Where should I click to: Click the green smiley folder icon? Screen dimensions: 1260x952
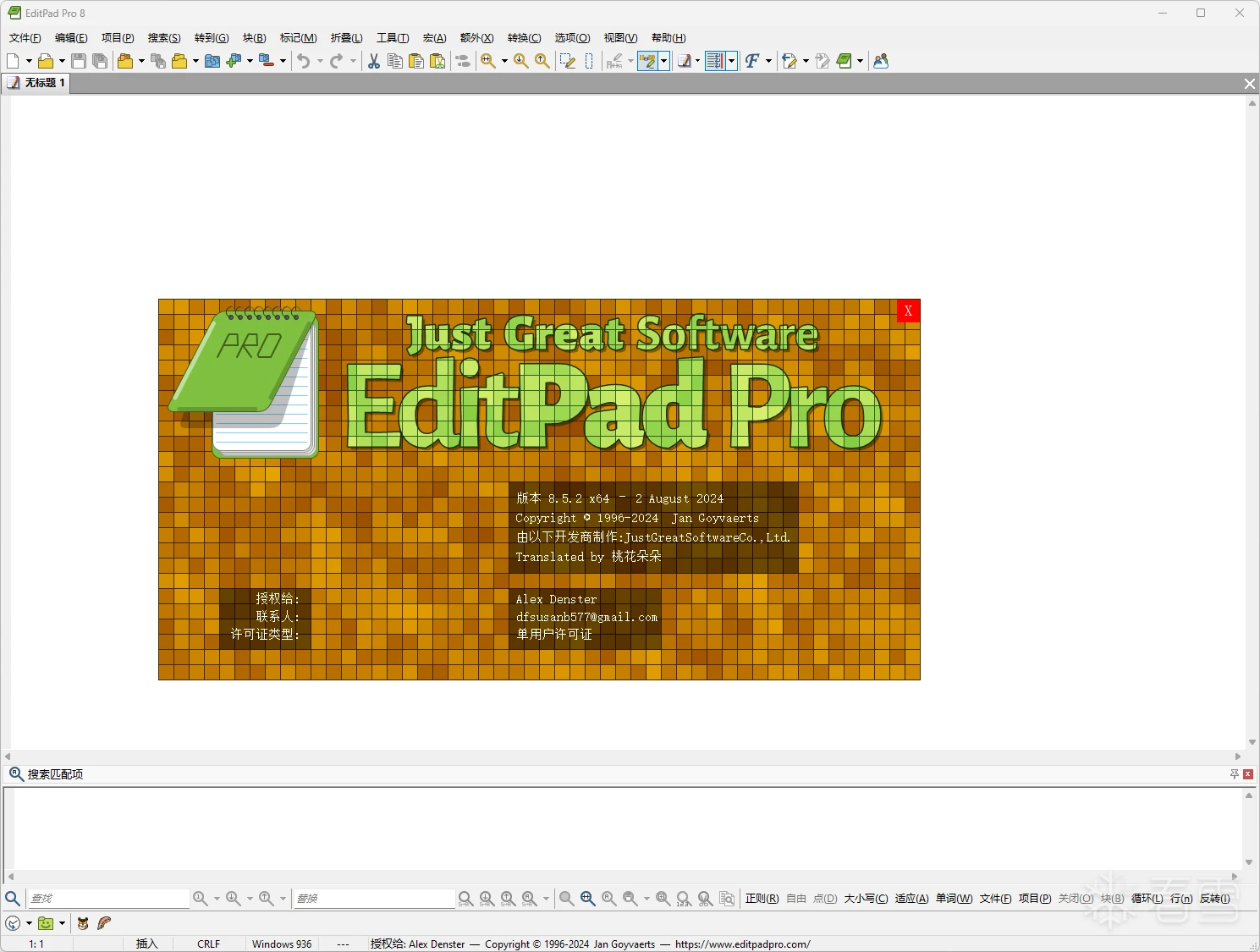point(46,923)
